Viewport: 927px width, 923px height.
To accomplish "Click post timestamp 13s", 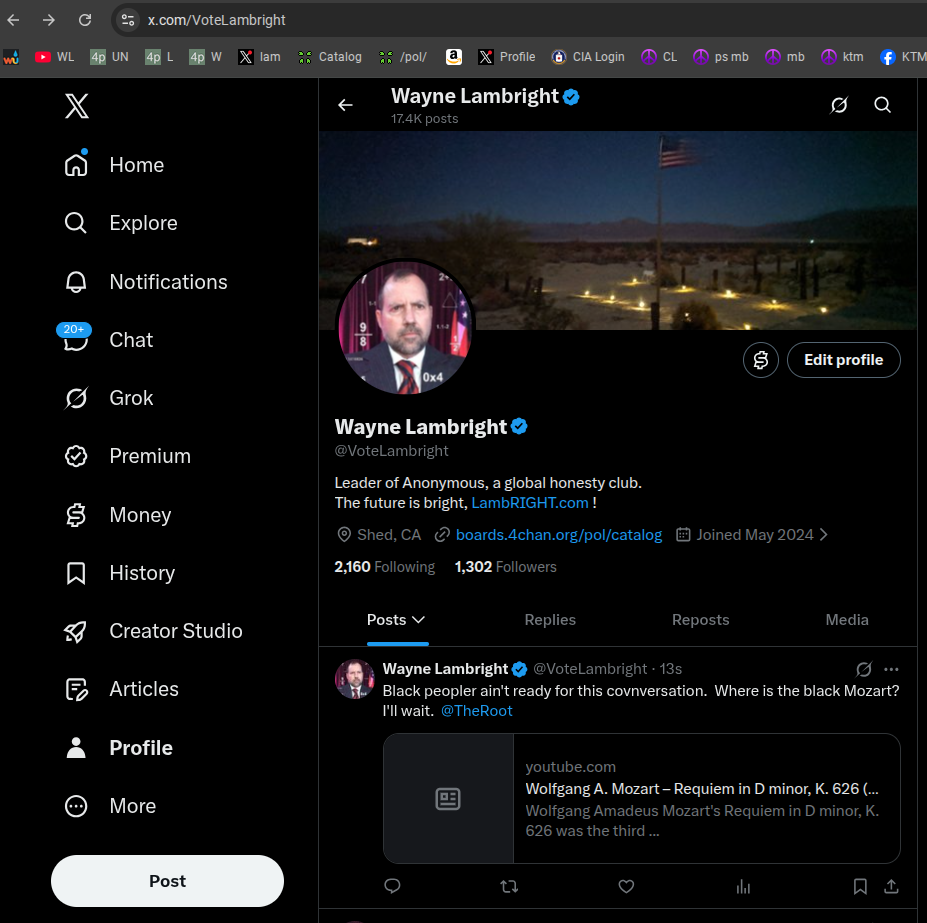I will tap(670, 669).
